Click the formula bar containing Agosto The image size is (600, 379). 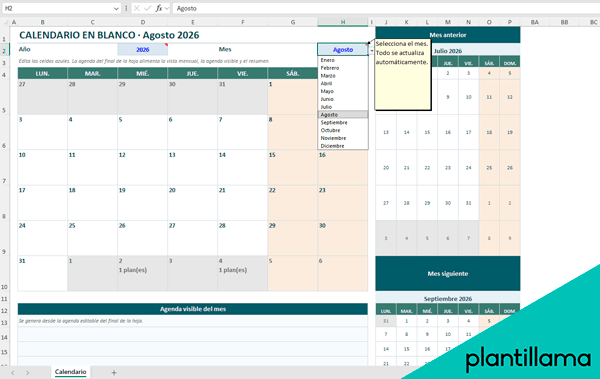click(x=386, y=8)
